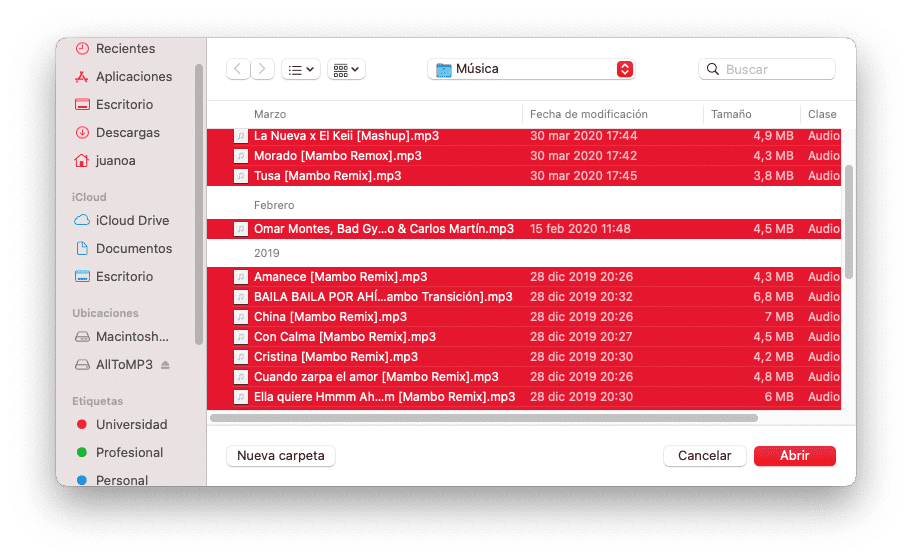Click the Cancelar button

(x=704, y=456)
